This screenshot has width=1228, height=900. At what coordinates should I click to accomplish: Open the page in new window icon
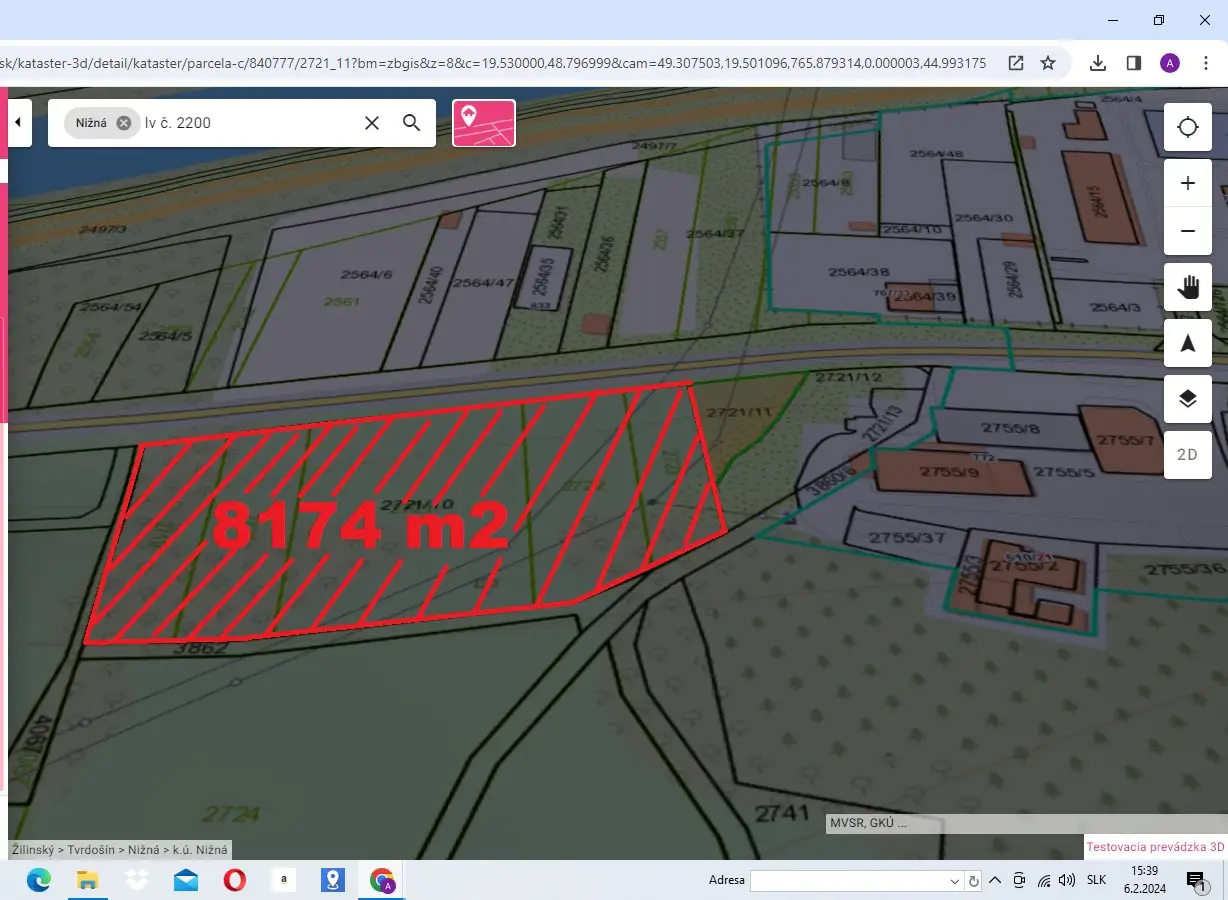click(x=1016, y=63)
